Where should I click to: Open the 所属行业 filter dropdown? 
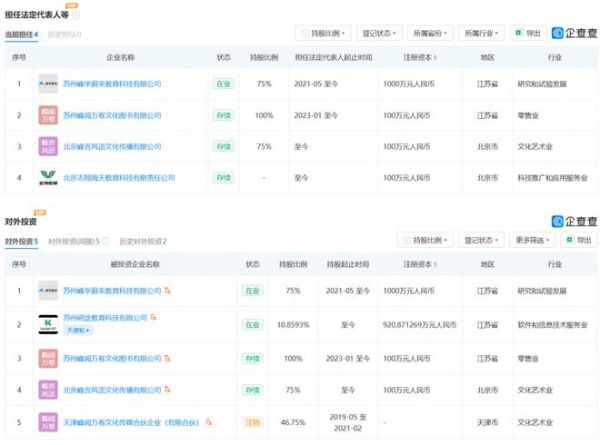coord(483,33)
